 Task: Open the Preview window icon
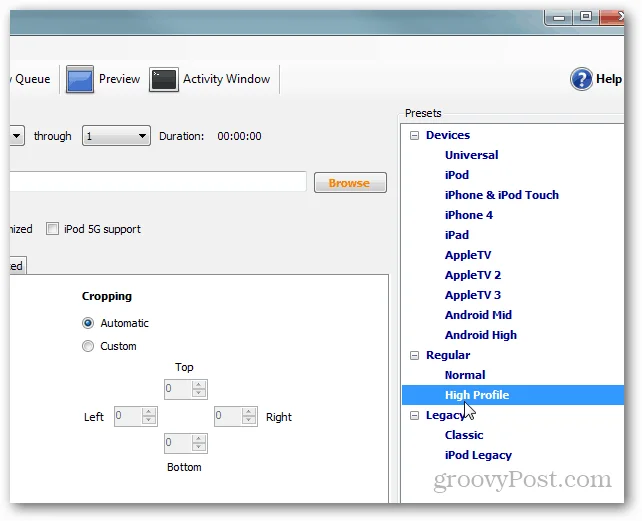pyautogui.click(x=80, y=79)
